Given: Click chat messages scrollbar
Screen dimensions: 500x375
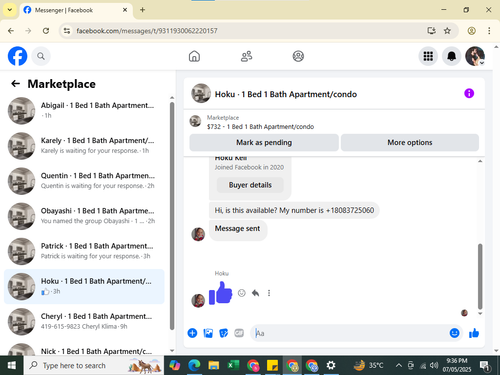Looking at the screenshot, I should pos(480,276).
